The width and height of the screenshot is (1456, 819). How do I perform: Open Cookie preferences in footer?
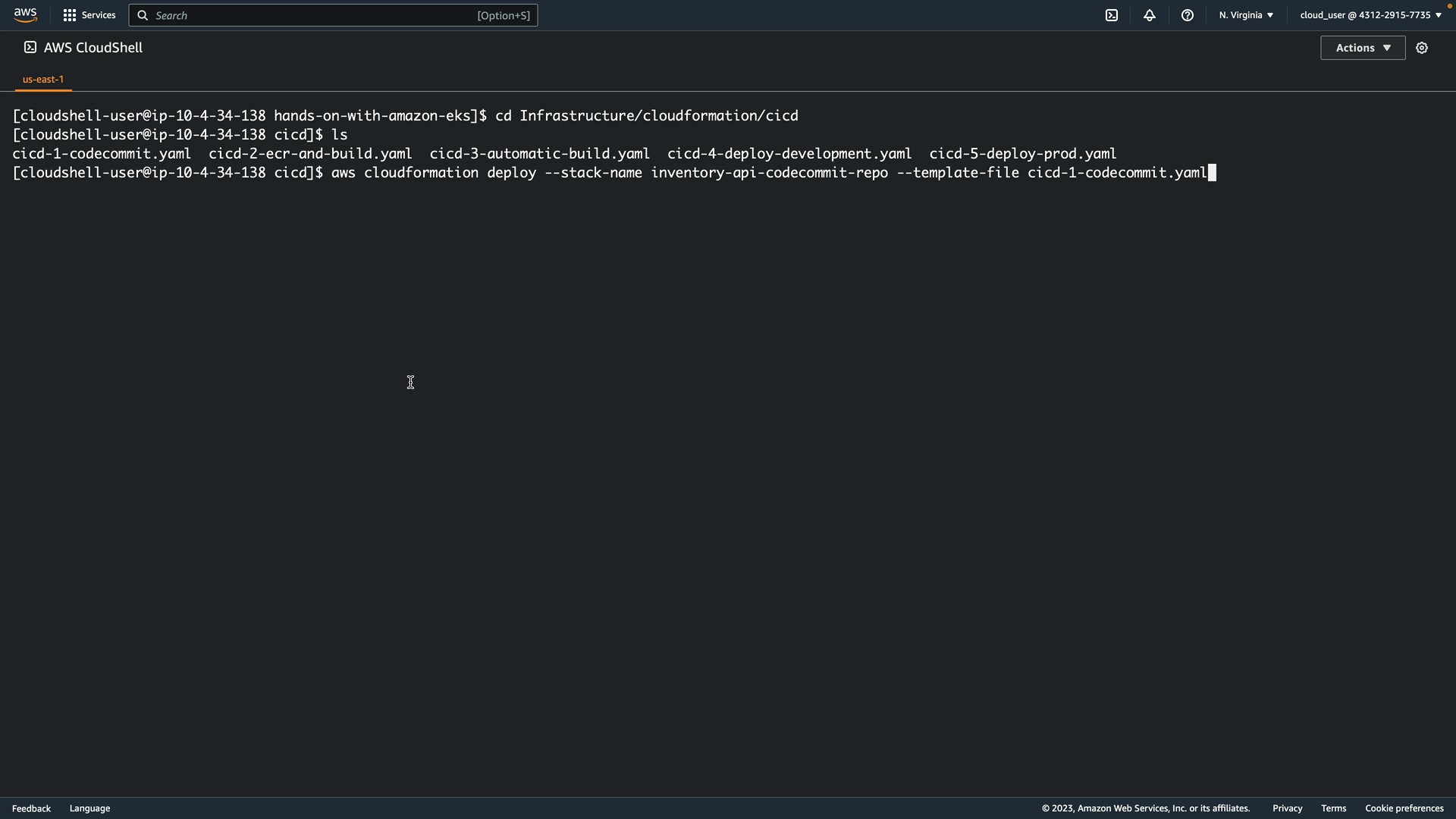[x=1404, y=808]
